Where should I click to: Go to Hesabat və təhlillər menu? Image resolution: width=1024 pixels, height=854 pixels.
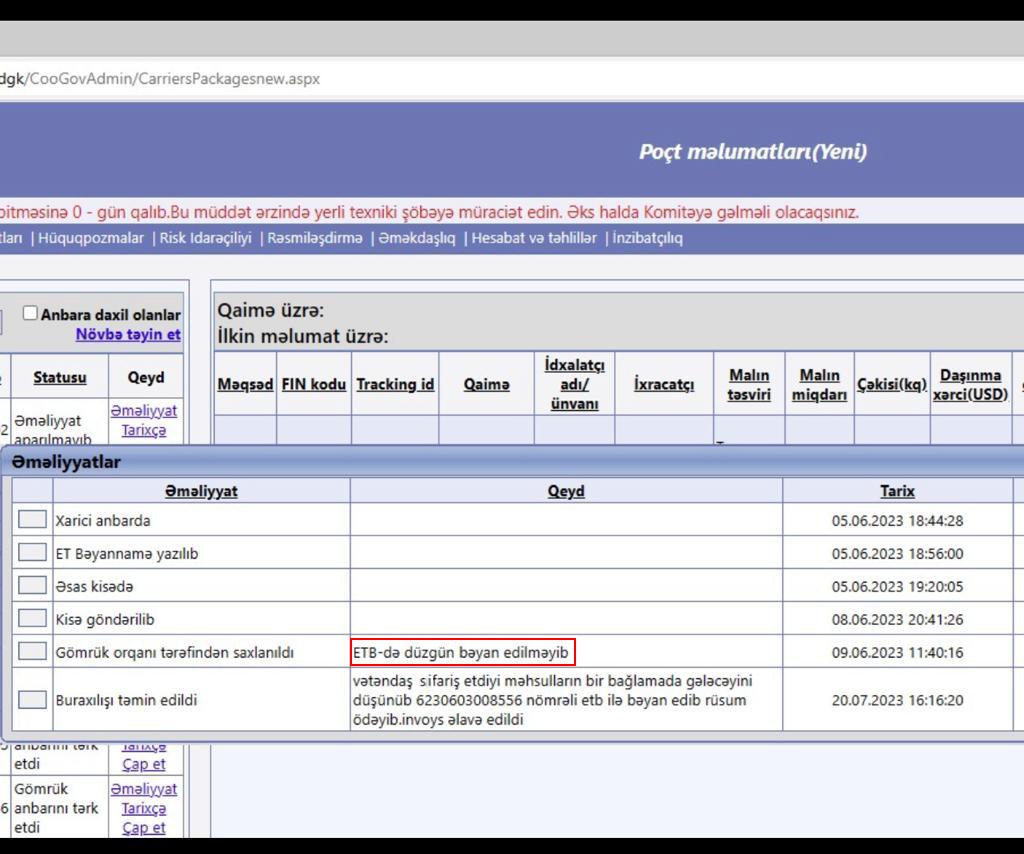[x=534, y=238]
